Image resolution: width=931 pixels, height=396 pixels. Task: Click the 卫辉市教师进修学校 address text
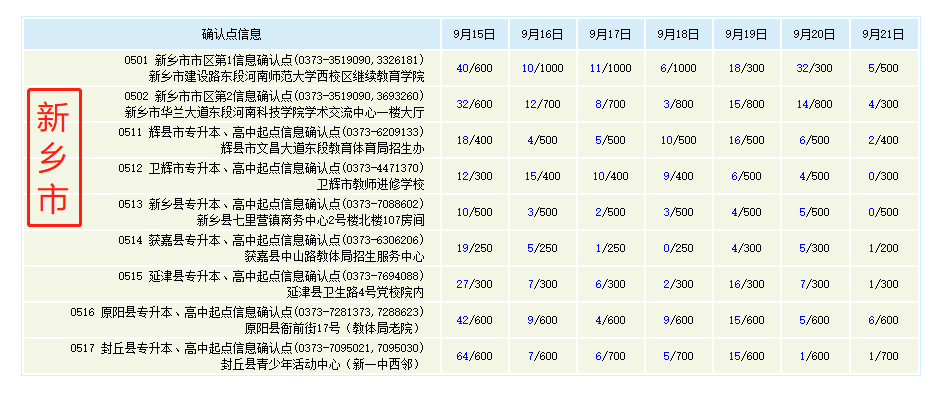pos(371,184)
